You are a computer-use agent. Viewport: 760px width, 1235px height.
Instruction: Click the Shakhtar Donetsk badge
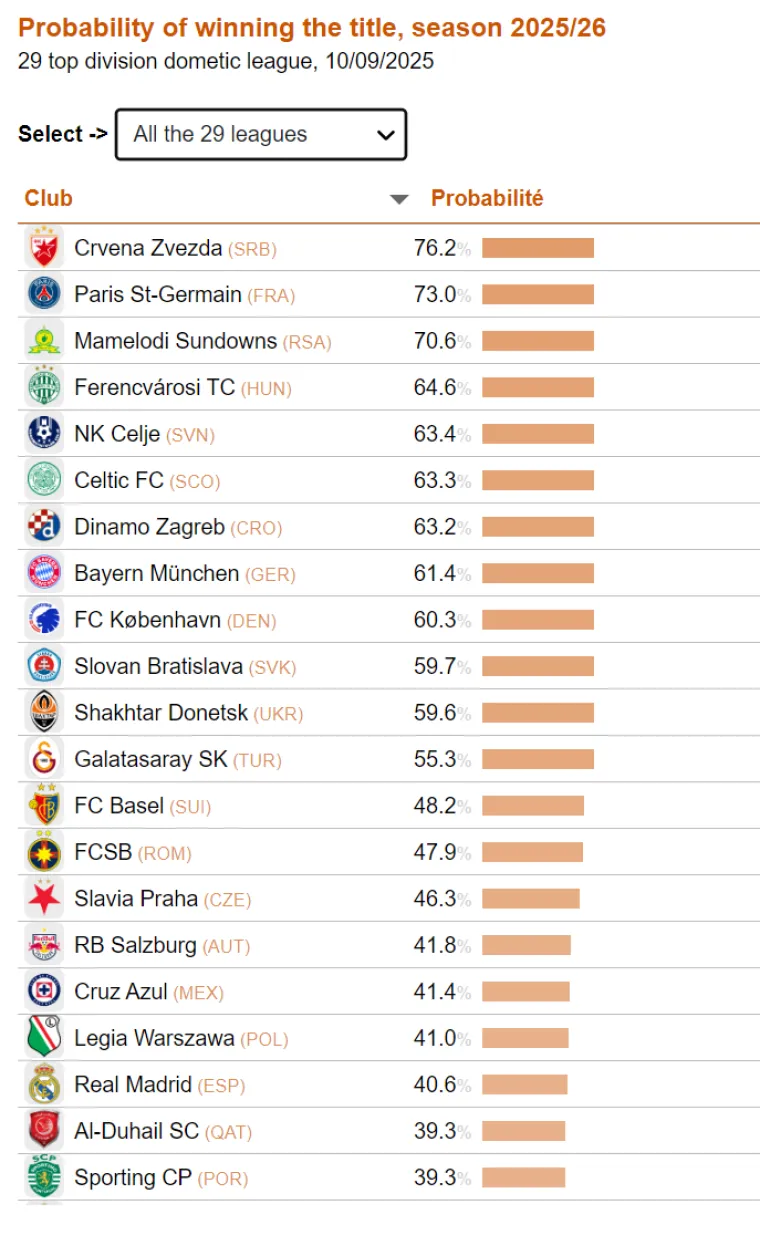click(42, 712)
